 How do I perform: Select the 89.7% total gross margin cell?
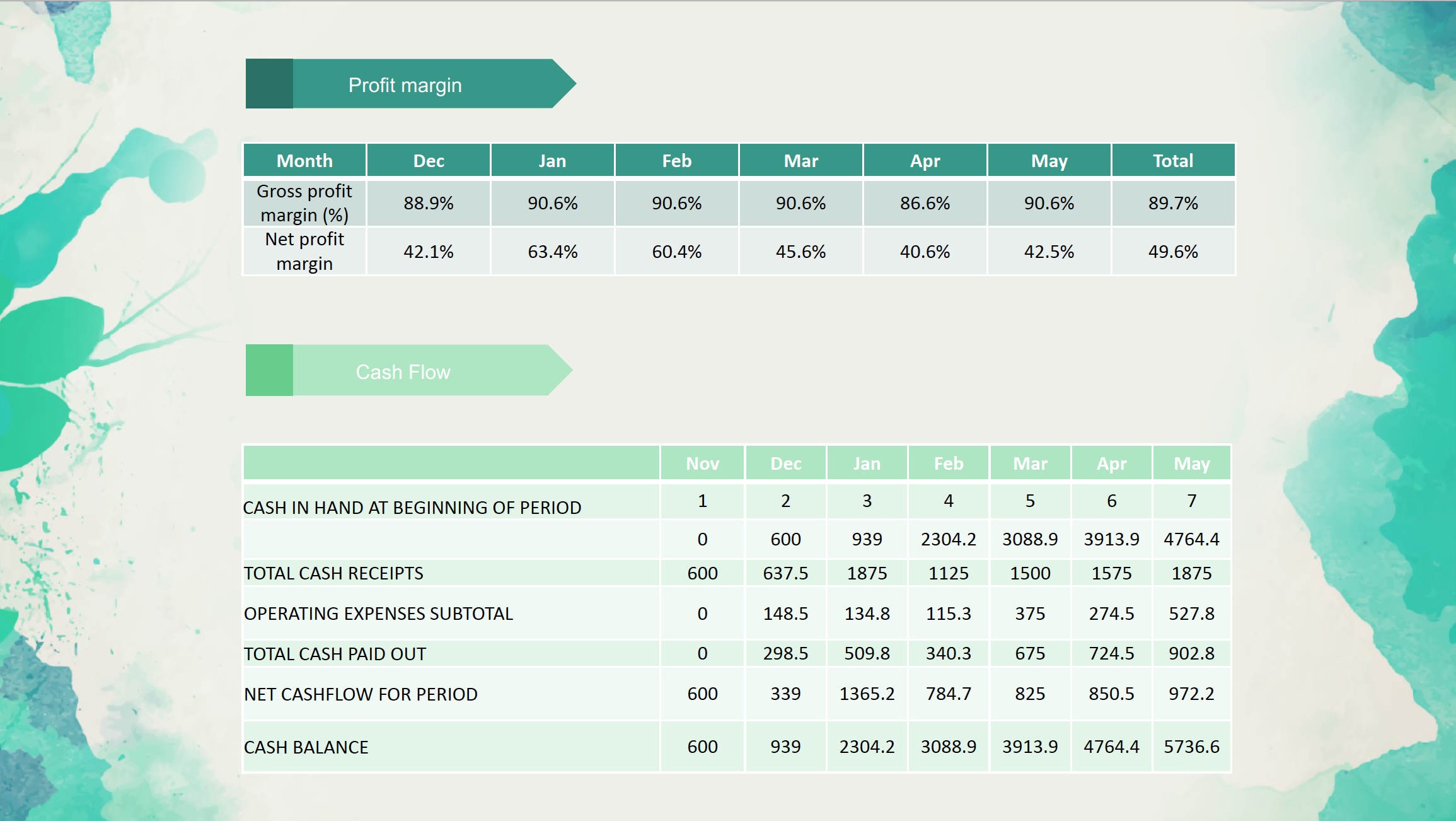[x=1173, y=203]
